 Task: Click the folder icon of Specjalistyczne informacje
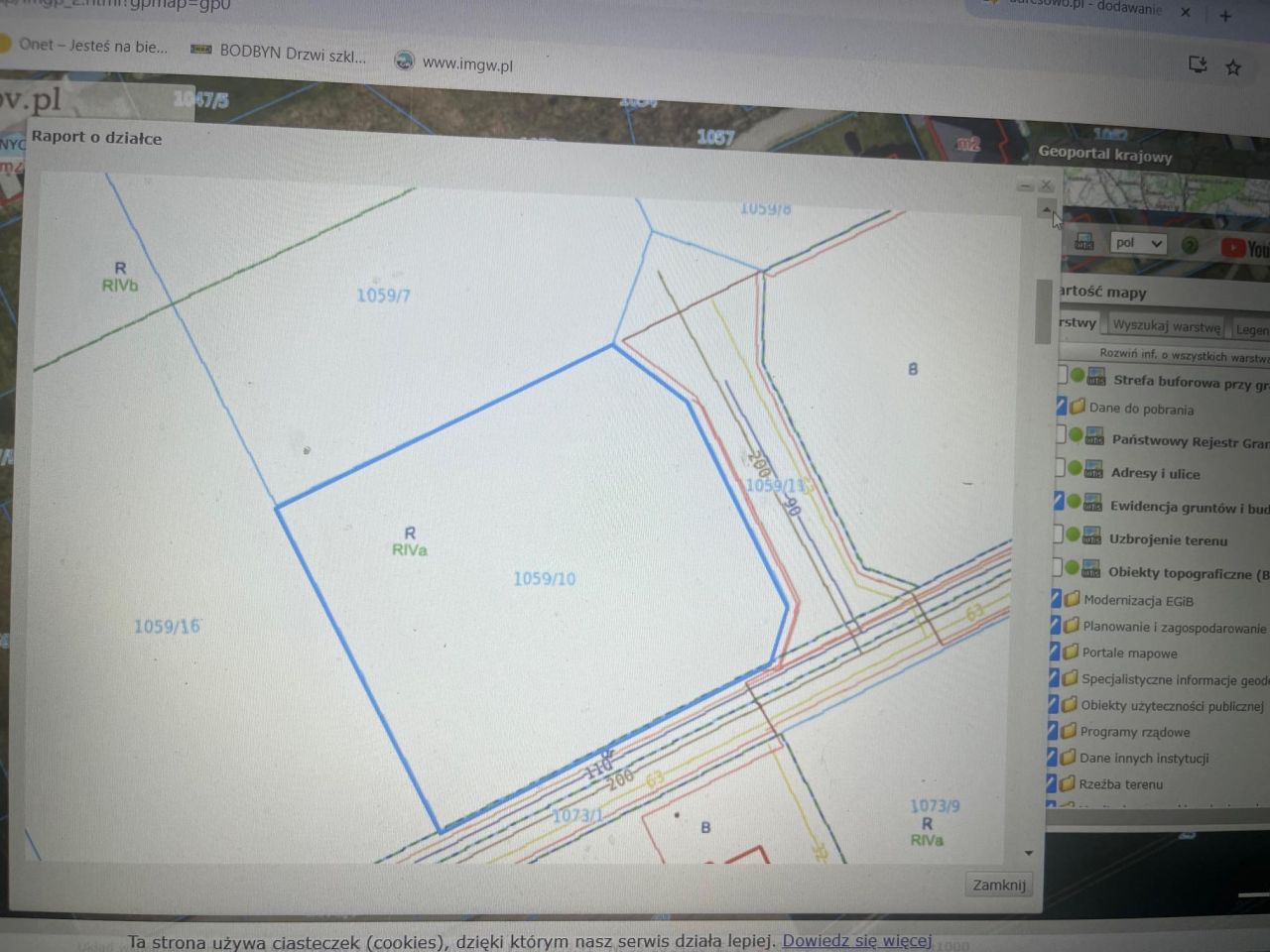point(1070,678)
